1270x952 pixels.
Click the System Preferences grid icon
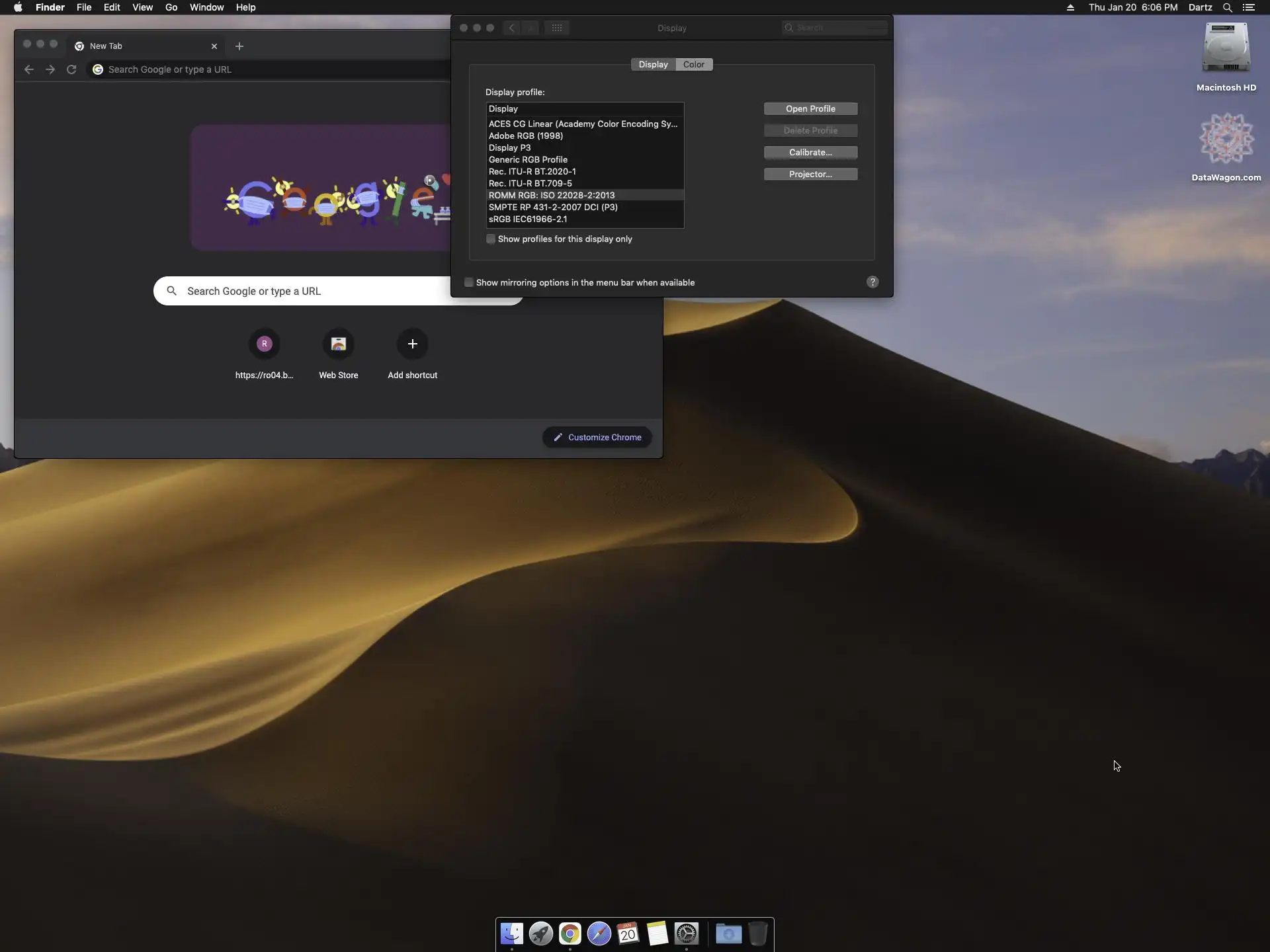tap(556, 28)
